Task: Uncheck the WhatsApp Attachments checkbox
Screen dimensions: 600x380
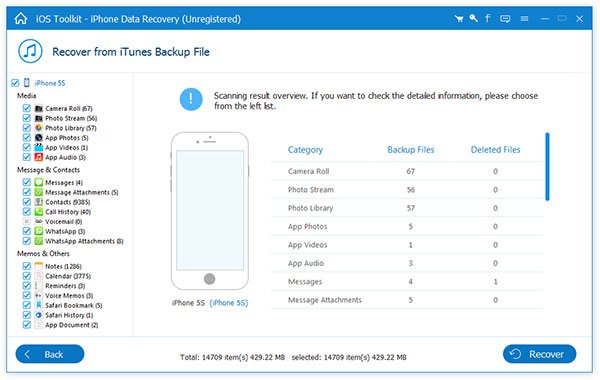Action: (26, 241)
